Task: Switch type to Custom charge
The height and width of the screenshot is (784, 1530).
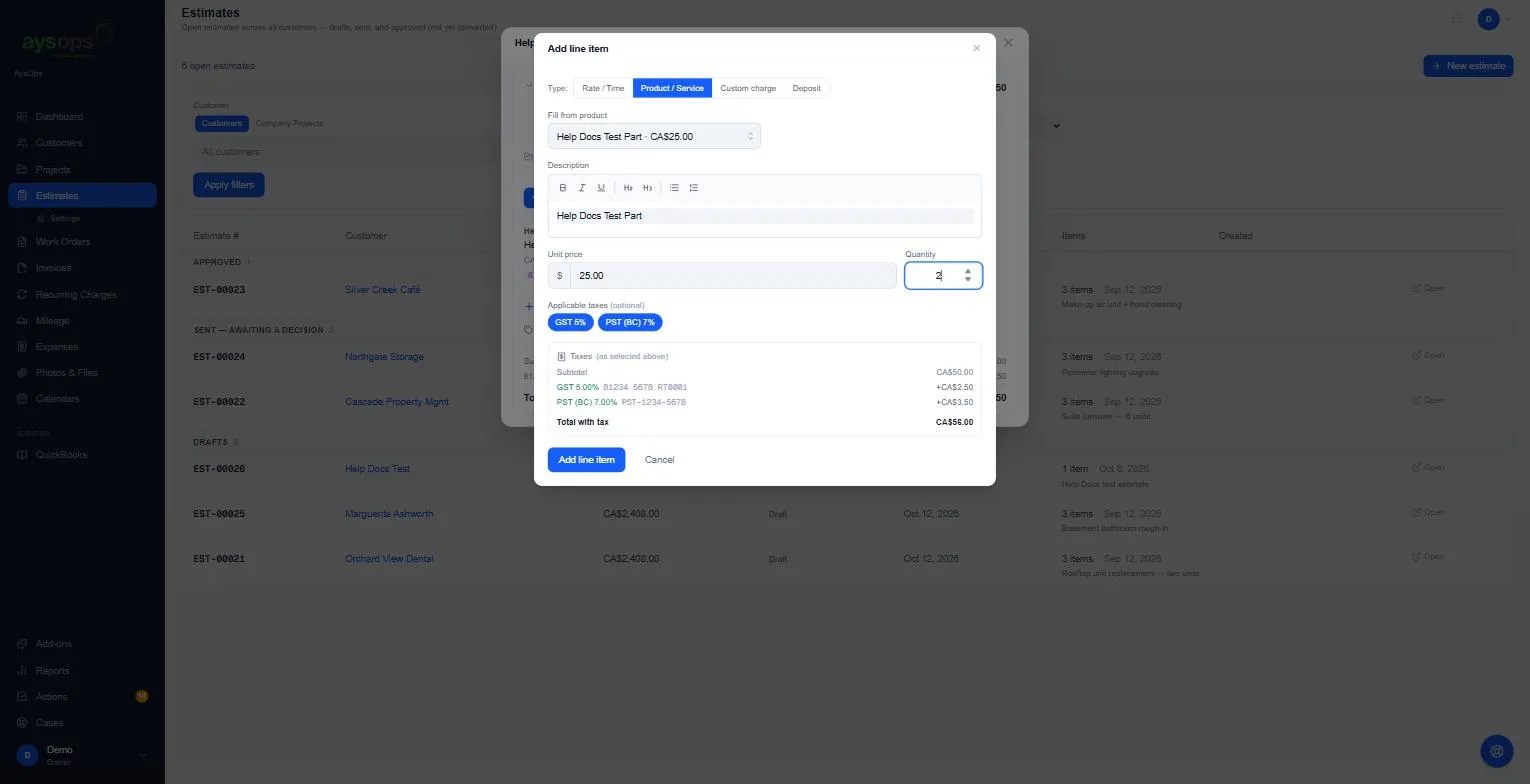Action: [748, 88]
